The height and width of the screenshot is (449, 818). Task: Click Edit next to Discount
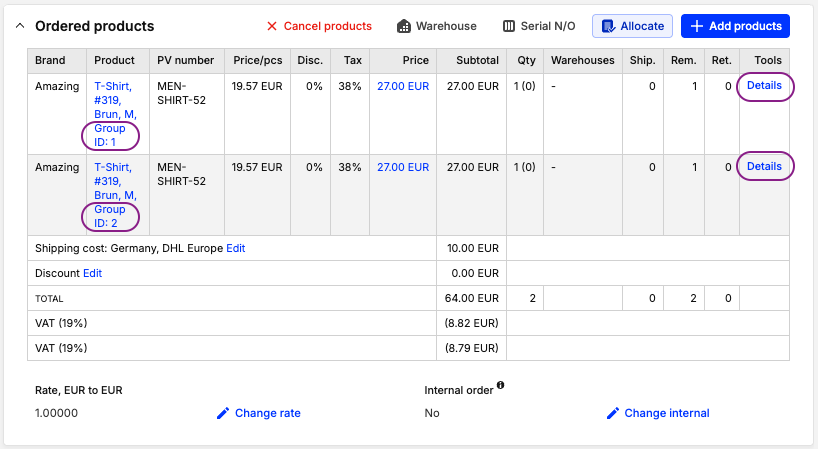pyautogui.click(x=92, y=273)
